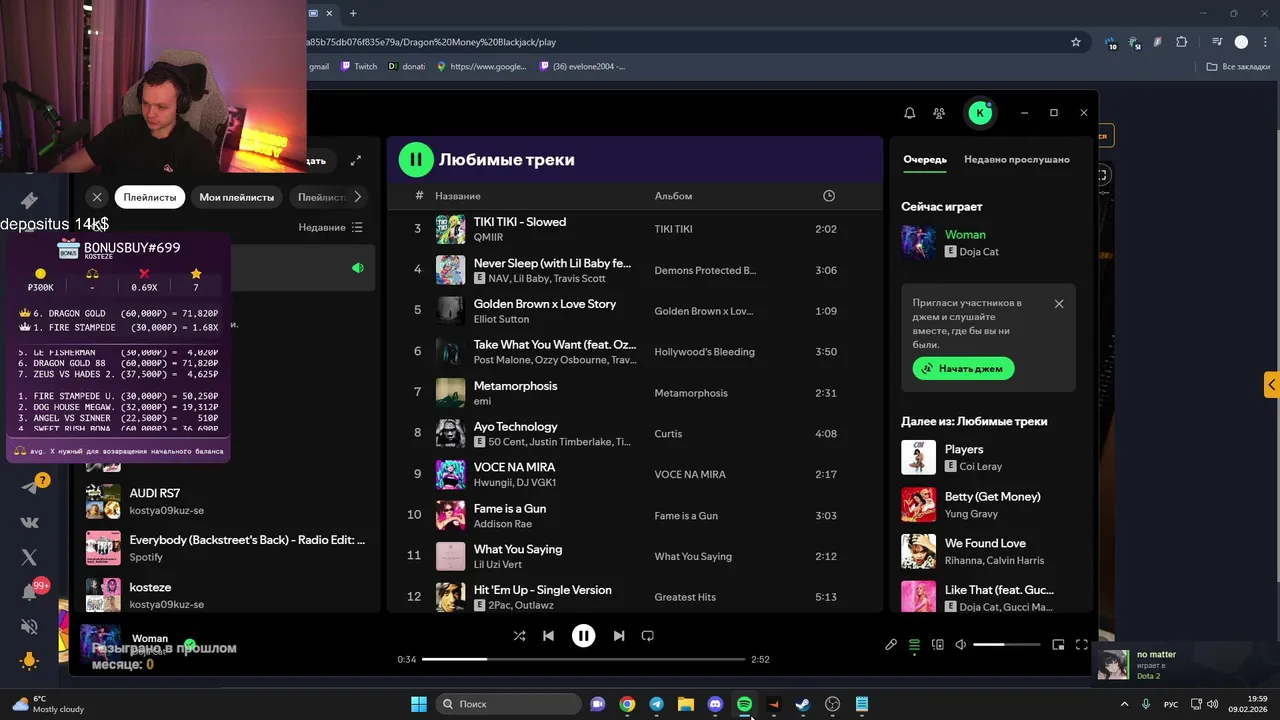The height and width of the screenshot is (720, 1280).
Task: Show more filter chips with right arrow
Action: point(357,197)
